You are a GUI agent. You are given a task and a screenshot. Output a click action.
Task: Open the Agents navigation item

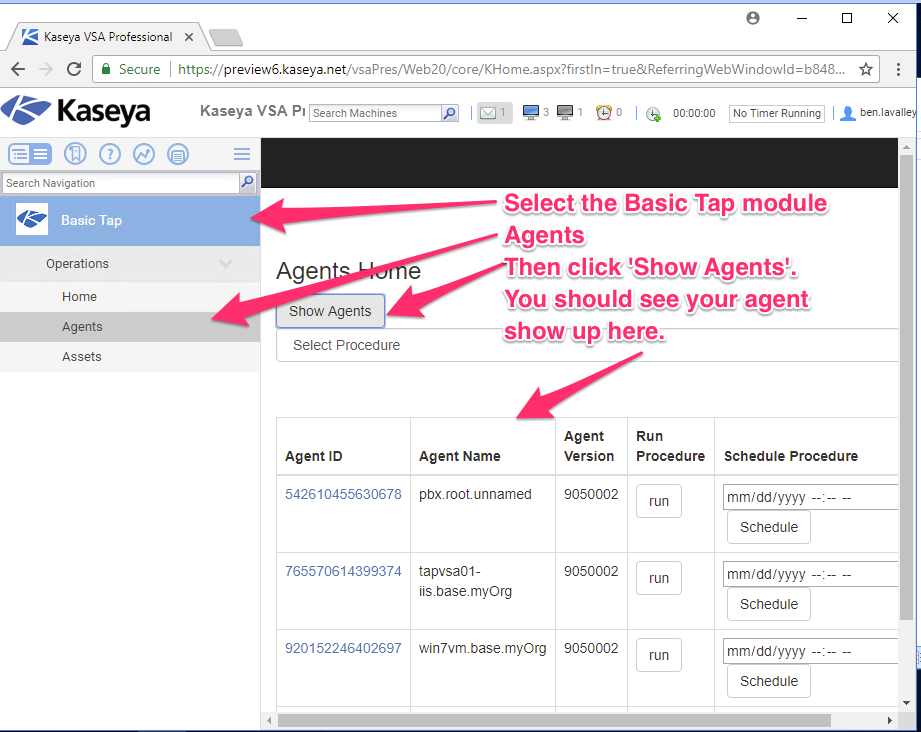tap(130, 327)
